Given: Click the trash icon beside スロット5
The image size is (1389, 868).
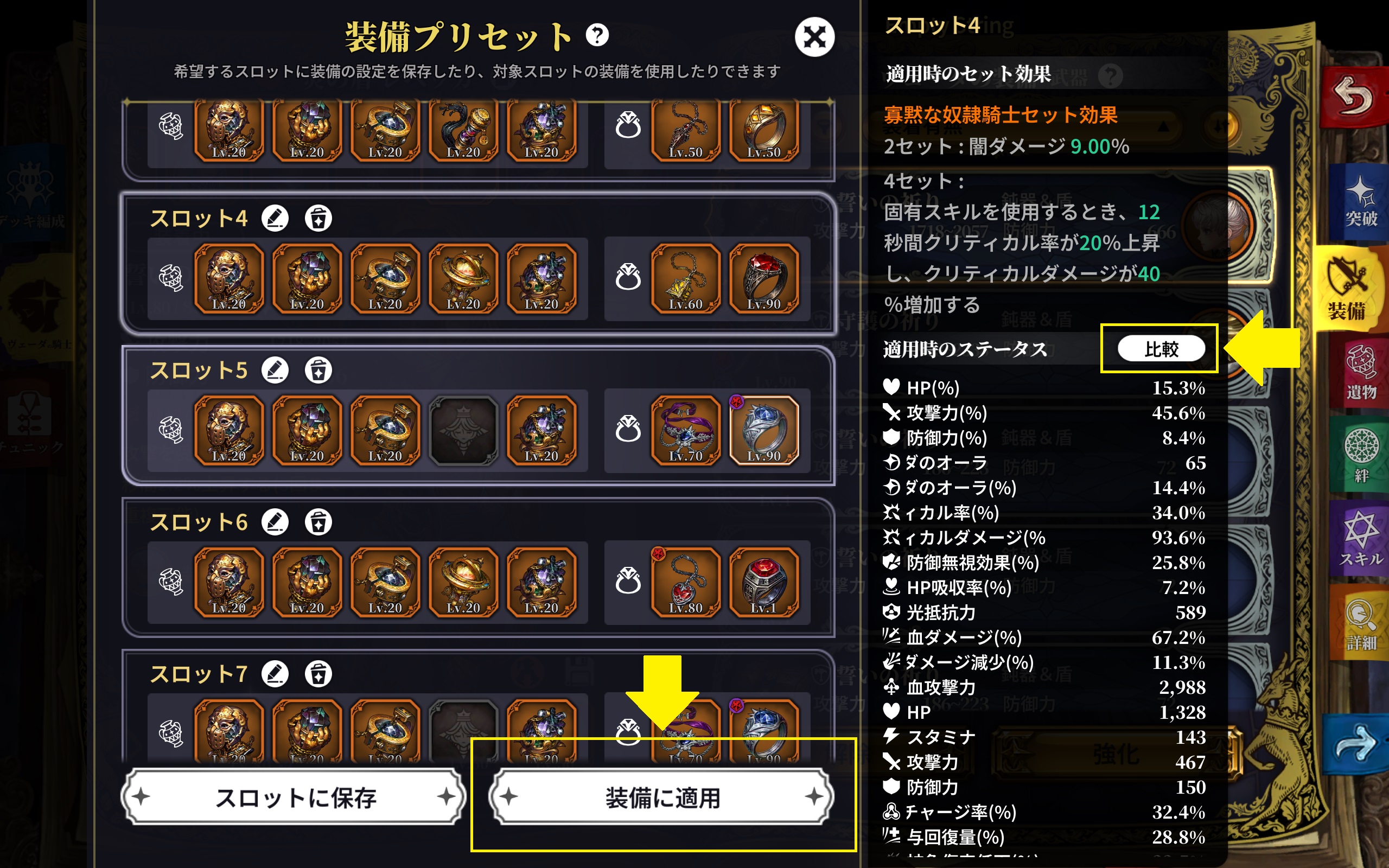Looking at the screenshot, I should pos(318,371).
